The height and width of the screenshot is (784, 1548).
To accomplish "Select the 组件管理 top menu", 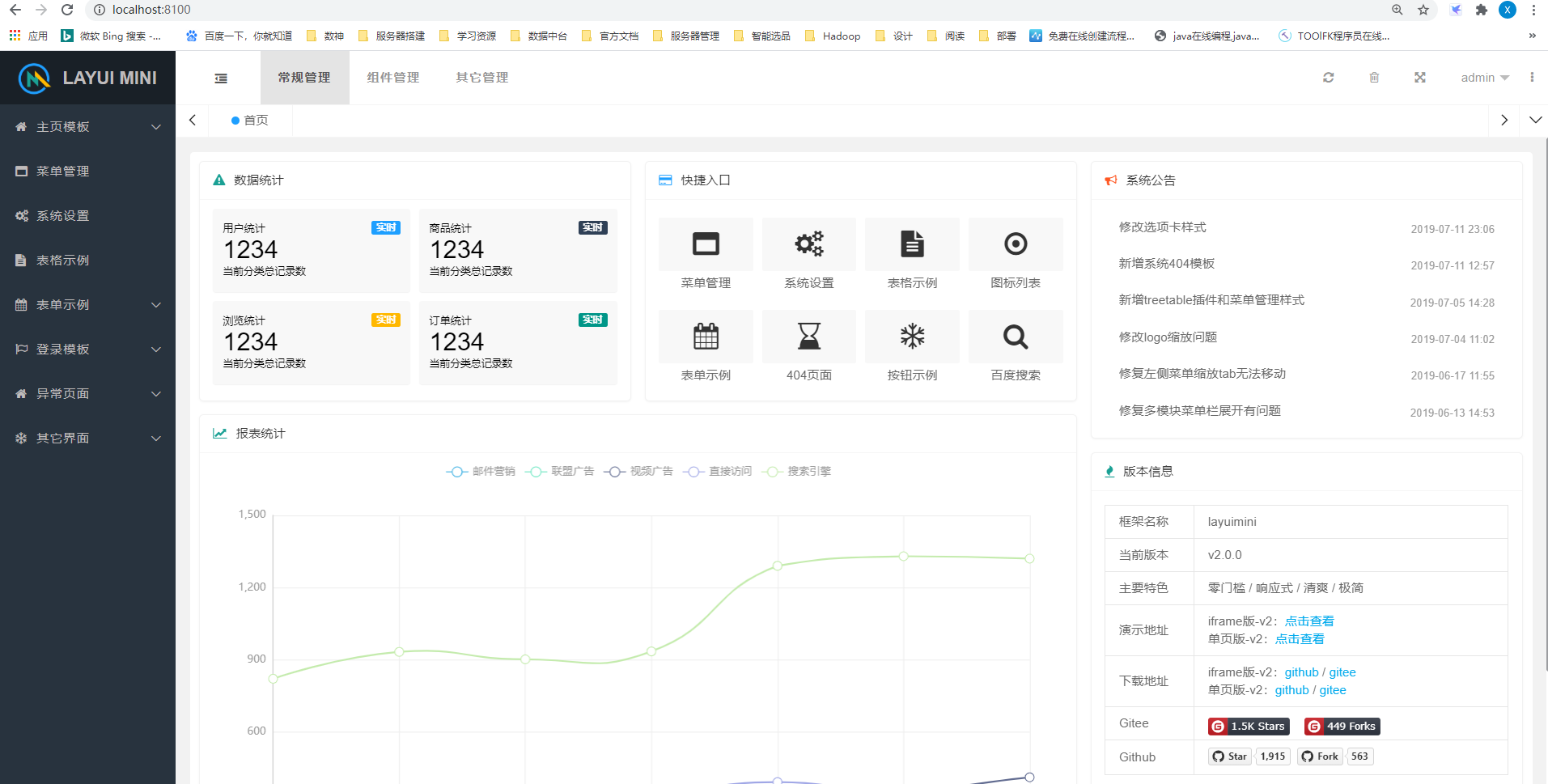I will [x=393, y=78].
